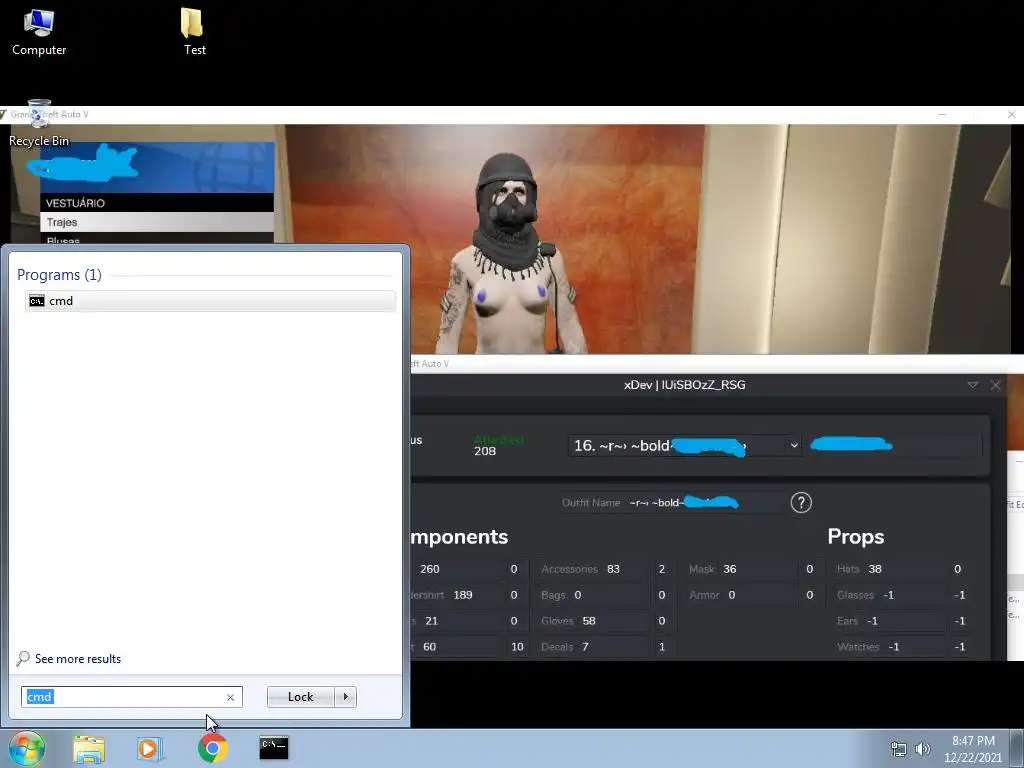Click the Glasses value -1
The width and height of the screenshot is (1024, 768).
point(888,595)
